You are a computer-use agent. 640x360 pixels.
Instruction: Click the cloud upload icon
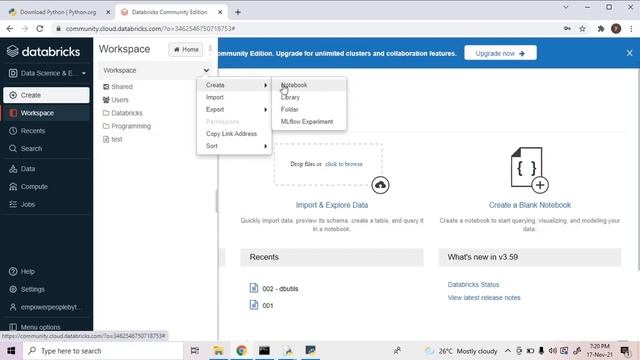(380, 185)
